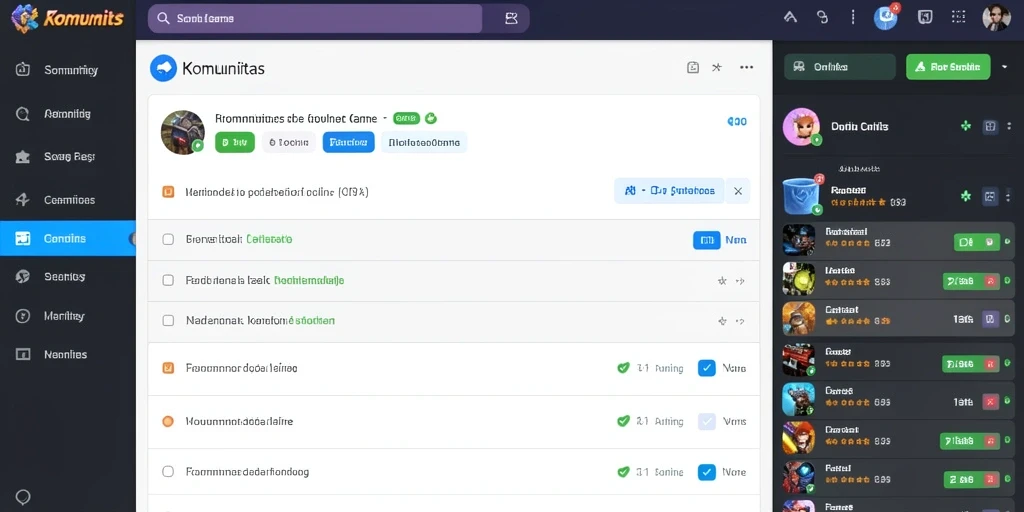Open the vertical dots menu in the blue bucket row
The width and height of the screenshot is (1024, 512).
pos(1010,196)
